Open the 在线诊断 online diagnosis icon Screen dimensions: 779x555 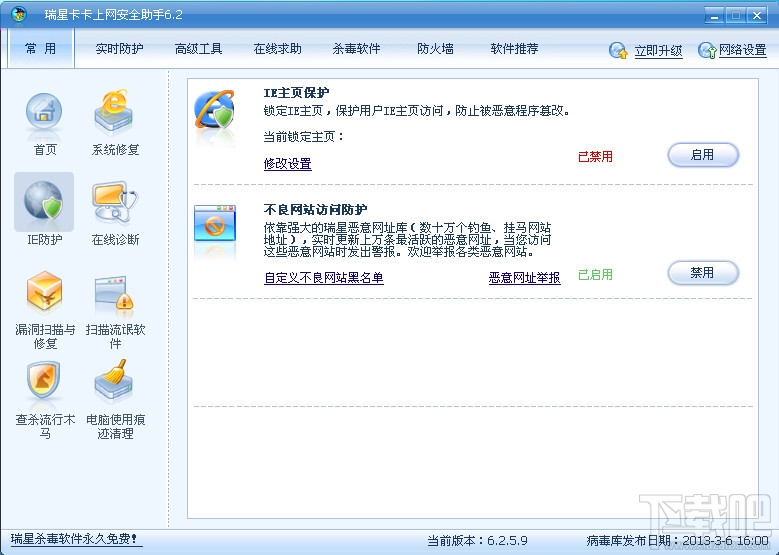115,202
